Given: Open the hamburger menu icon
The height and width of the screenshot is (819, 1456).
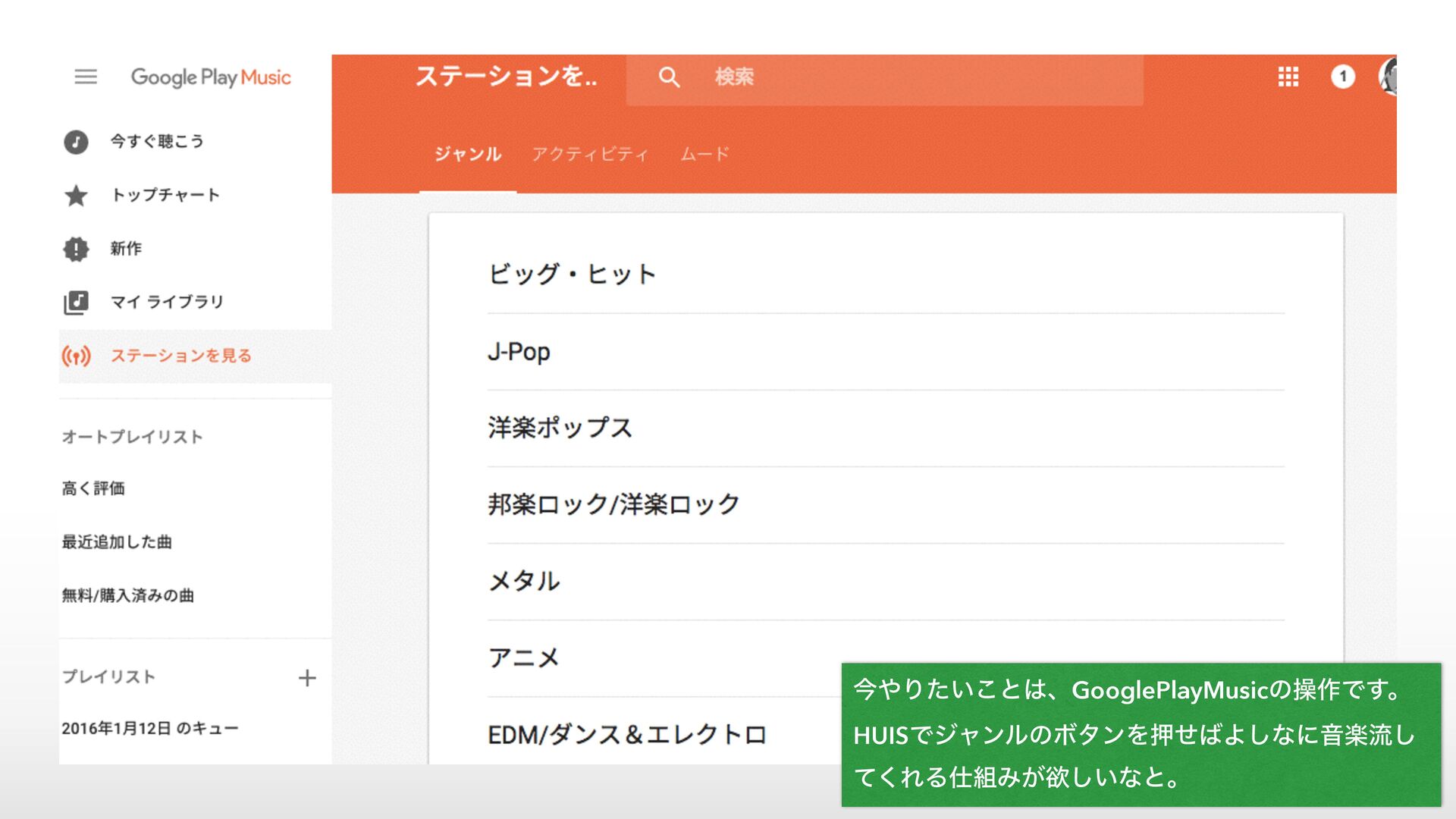Looking at the screenshot, I should tap(86, 77).
